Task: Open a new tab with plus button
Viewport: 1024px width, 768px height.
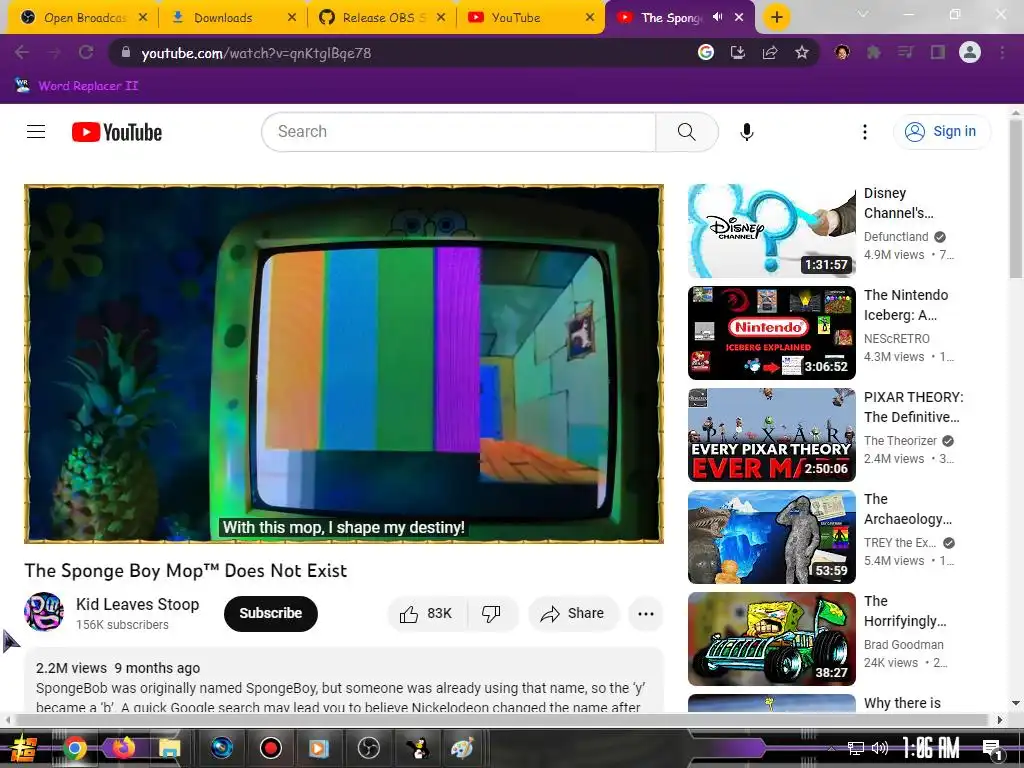Action: click(x=776, y=18)
